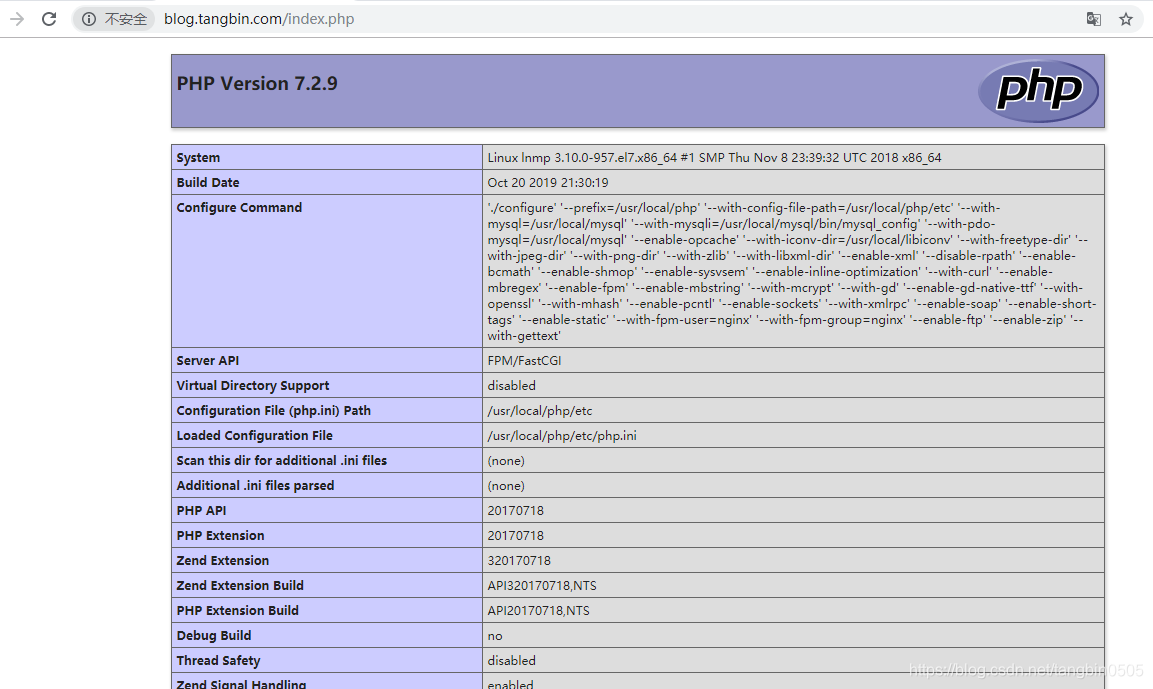The width and height of the screenshot is (1153, 689).
Task: Select the PHP API label
Action: coord(201,510)
